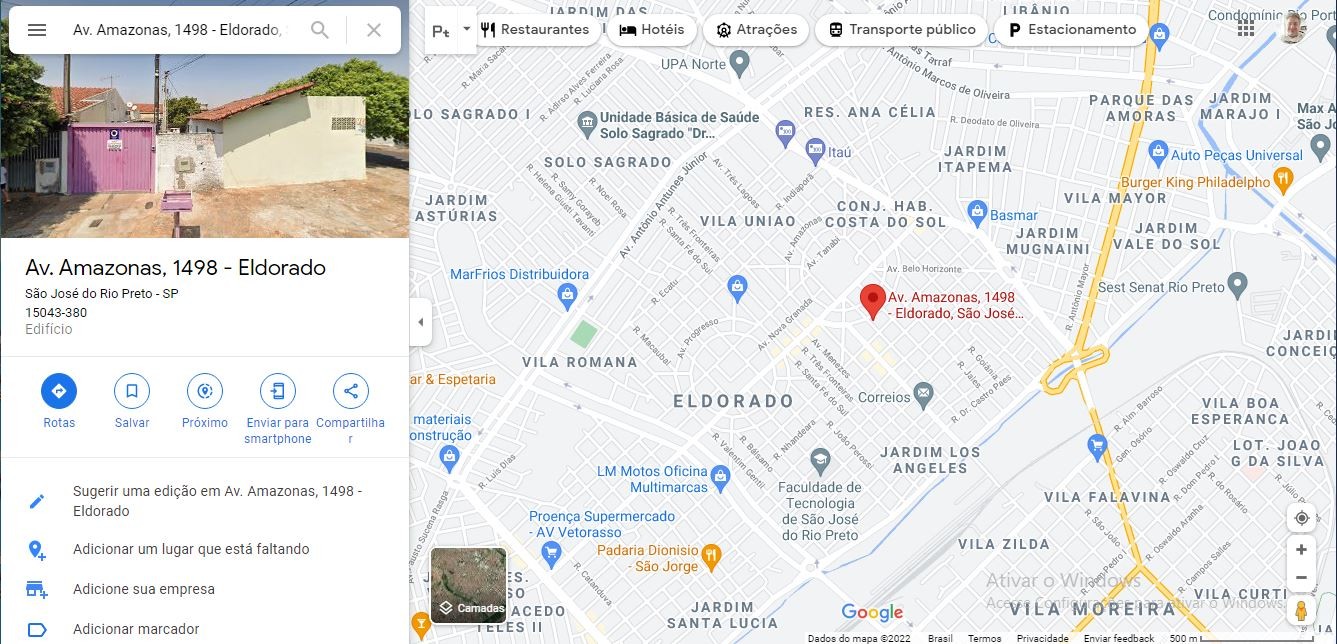Screen dimensions: 1337x644
Task: Clear the search box with X
Action: point(374,30)
